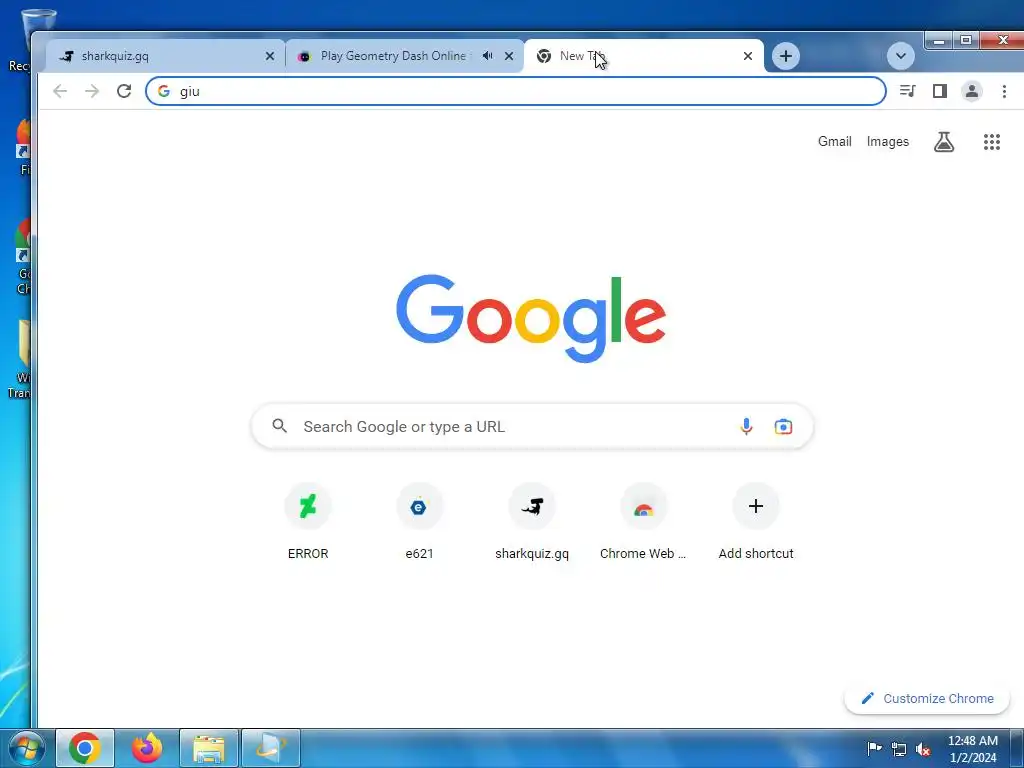1024x768 pixels.
Task: Open the Search Labs flask icon
Action: click(944, 142)
